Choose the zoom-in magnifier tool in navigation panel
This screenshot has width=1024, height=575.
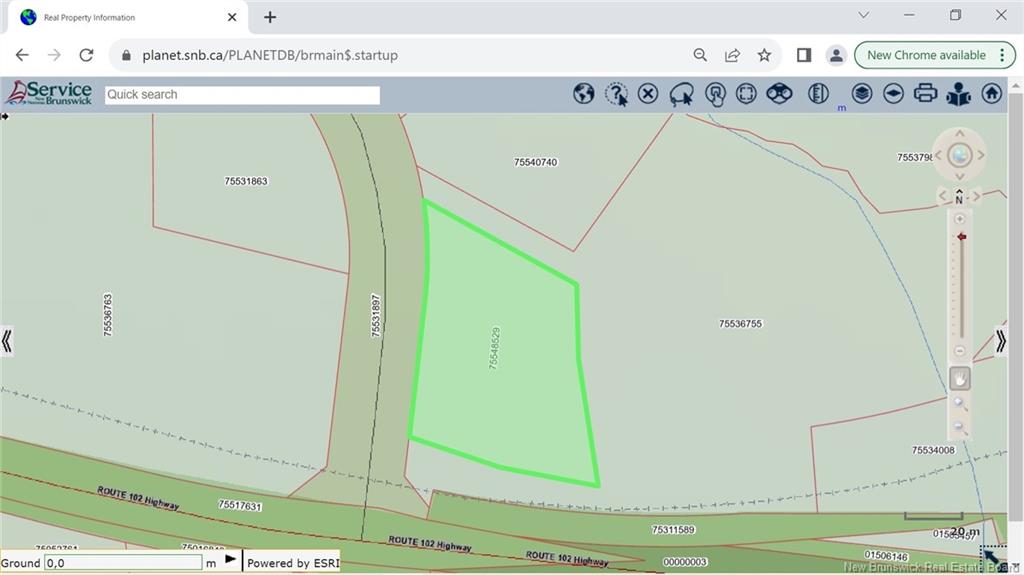click(959, 403)
